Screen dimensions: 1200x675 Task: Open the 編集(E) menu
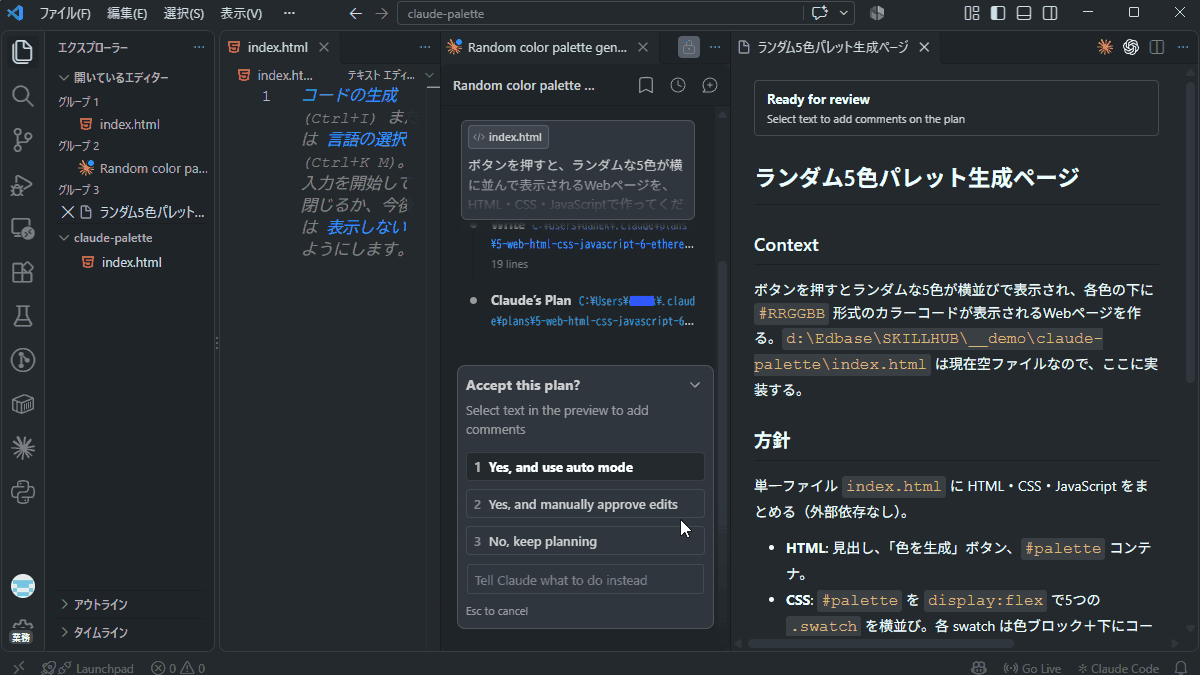[127, 13]
